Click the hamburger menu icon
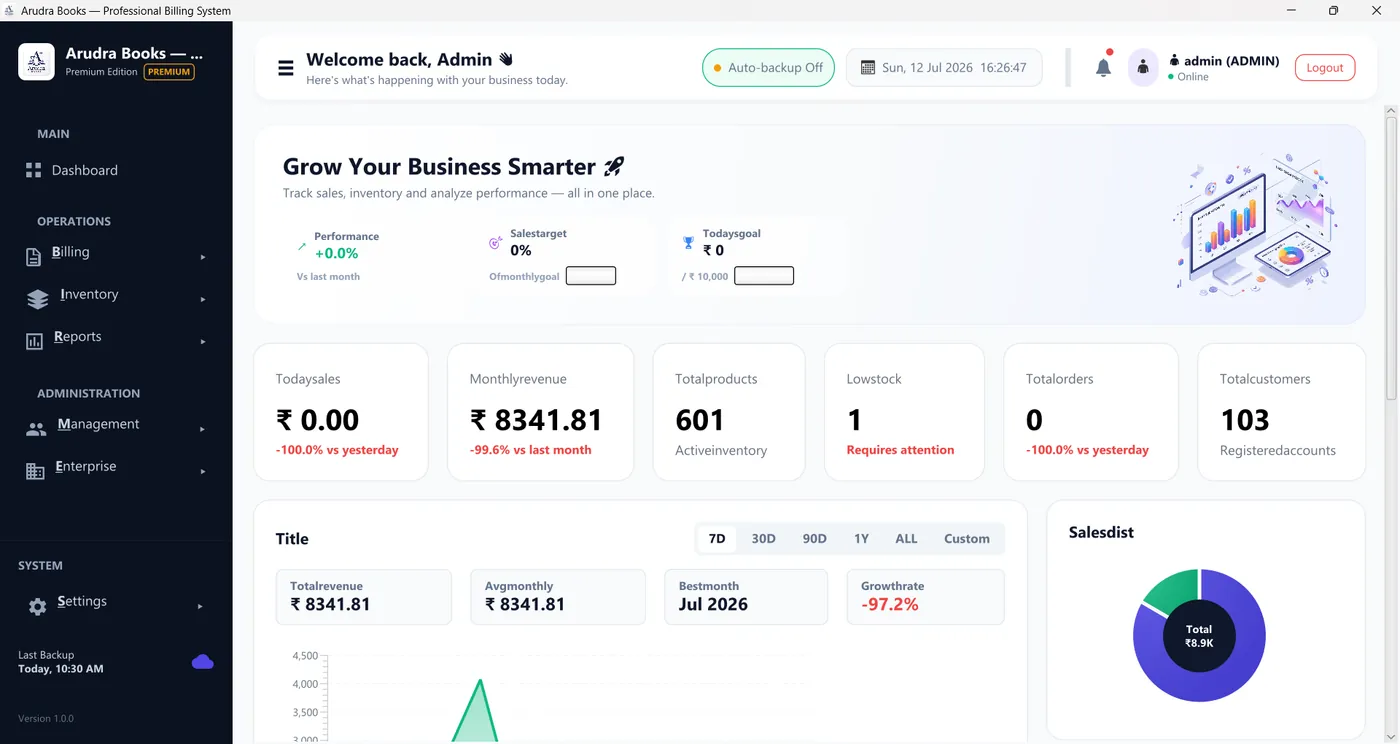The height and width of the screenshot is (744, 1400). [x=286, y=68]
